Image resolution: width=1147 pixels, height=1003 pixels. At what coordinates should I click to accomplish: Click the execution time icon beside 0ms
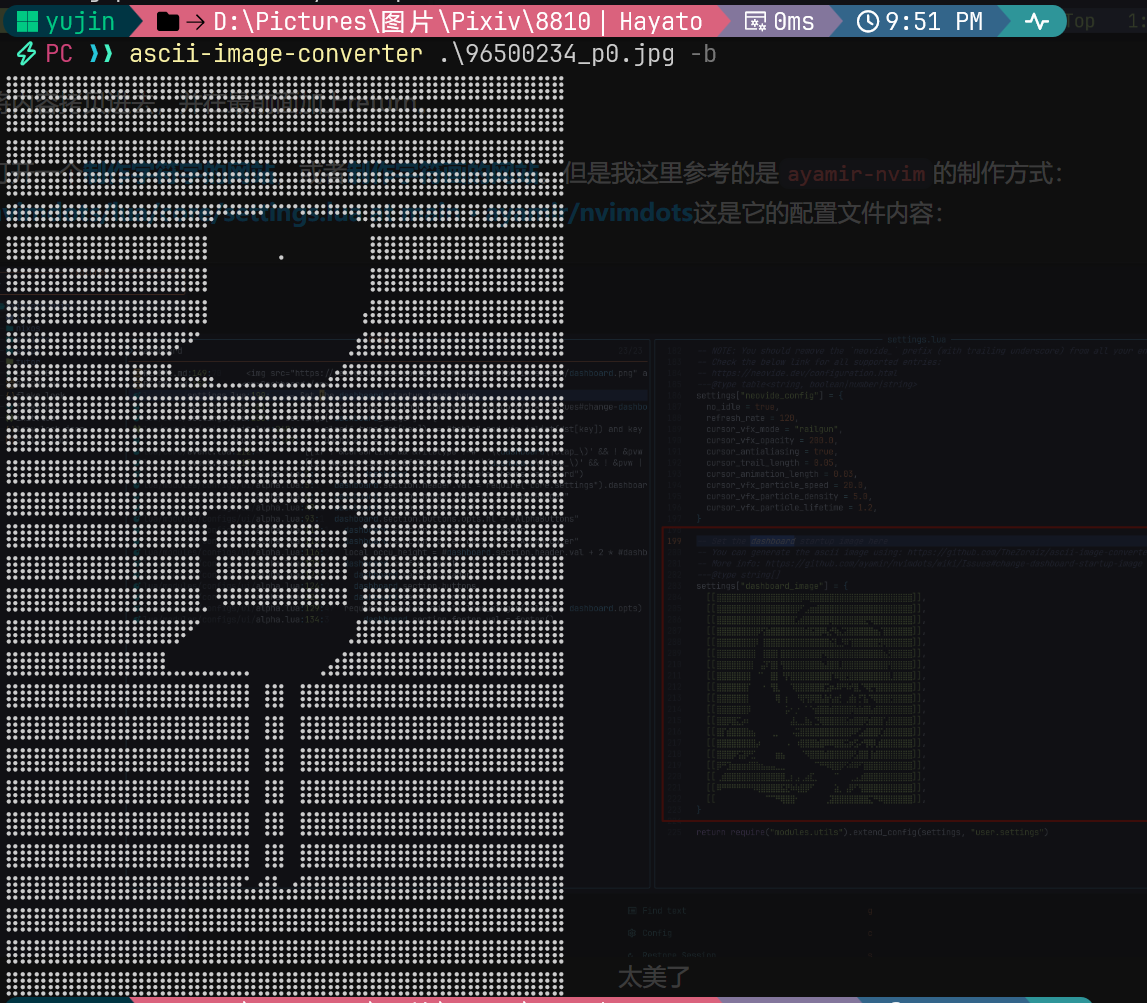pos(755,22)
